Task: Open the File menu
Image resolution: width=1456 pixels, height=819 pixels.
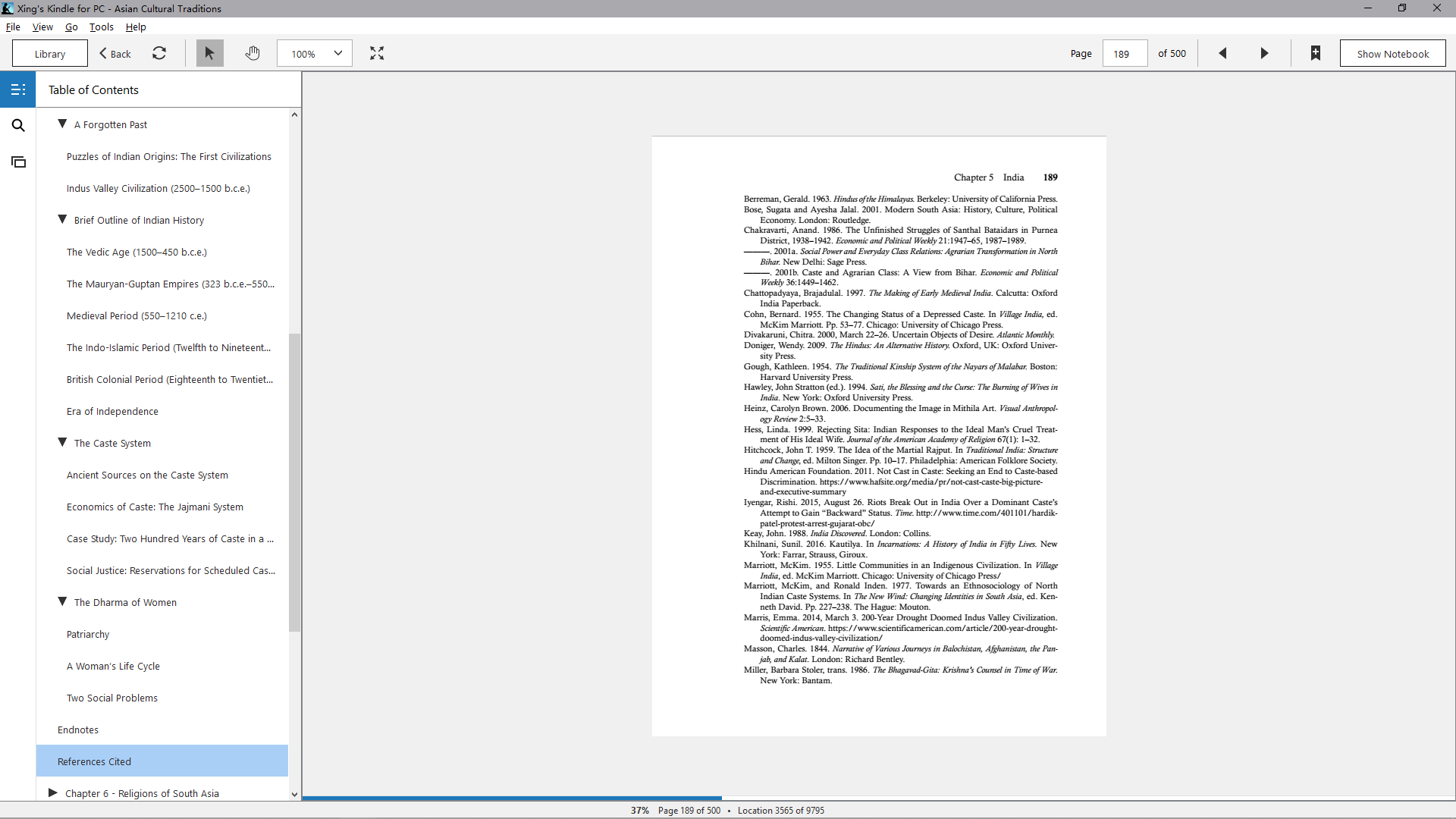Action: [x=13, y=27]
